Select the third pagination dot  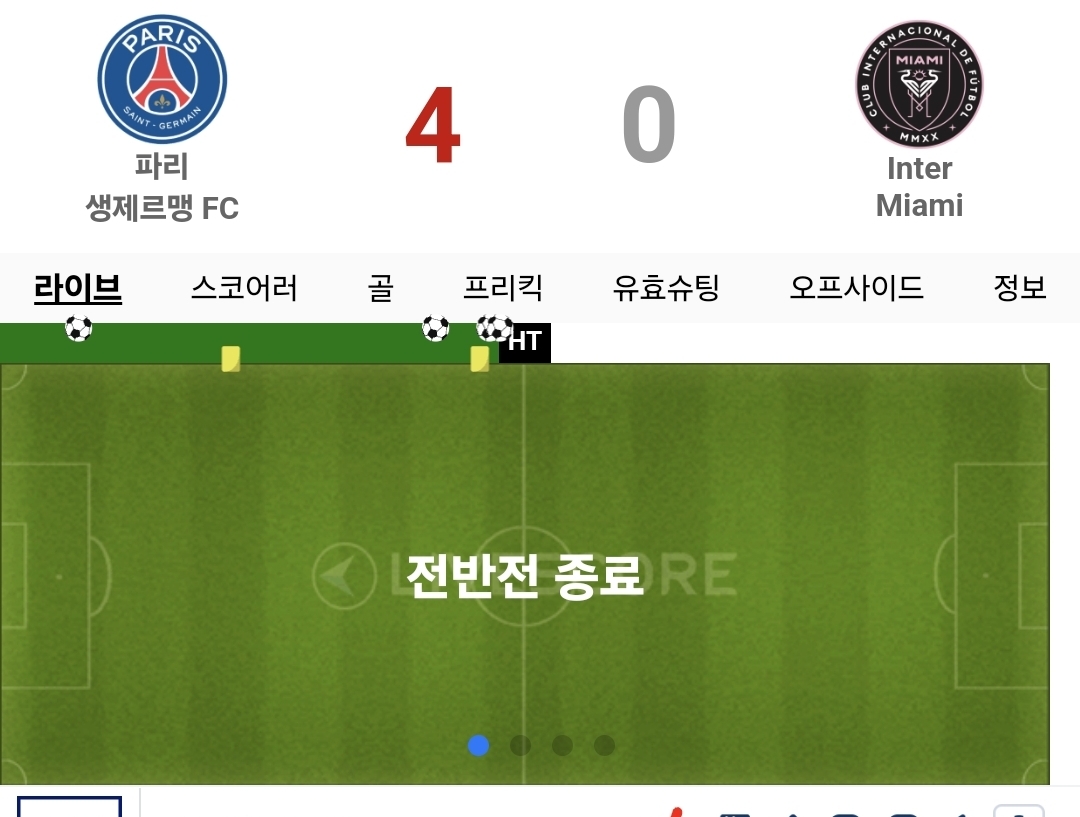(x=563, y=745)
